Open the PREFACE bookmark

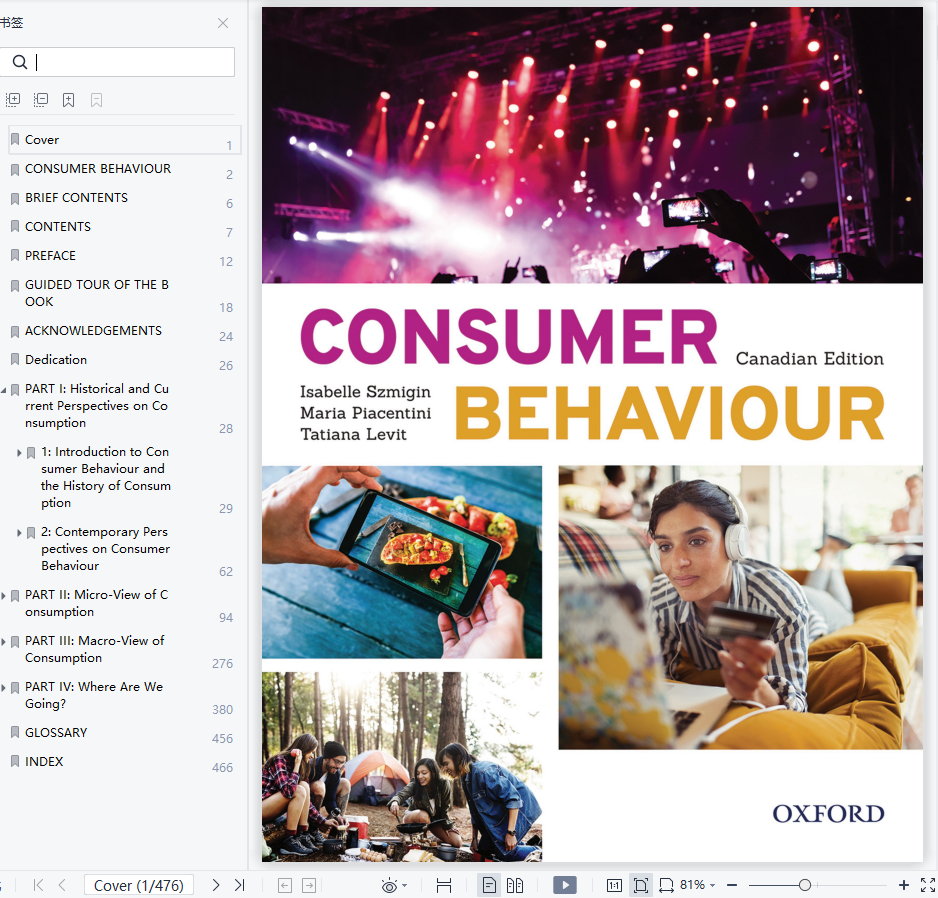click(50, 255)
